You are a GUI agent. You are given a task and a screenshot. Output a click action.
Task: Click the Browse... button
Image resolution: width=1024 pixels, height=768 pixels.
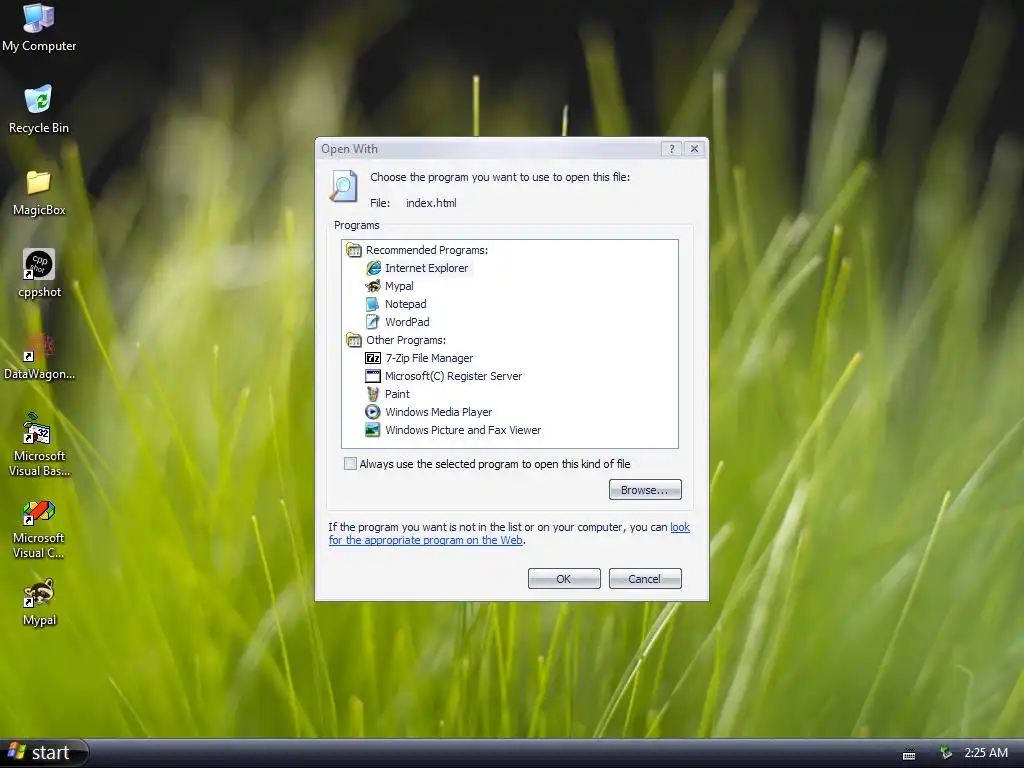point(645,490)
